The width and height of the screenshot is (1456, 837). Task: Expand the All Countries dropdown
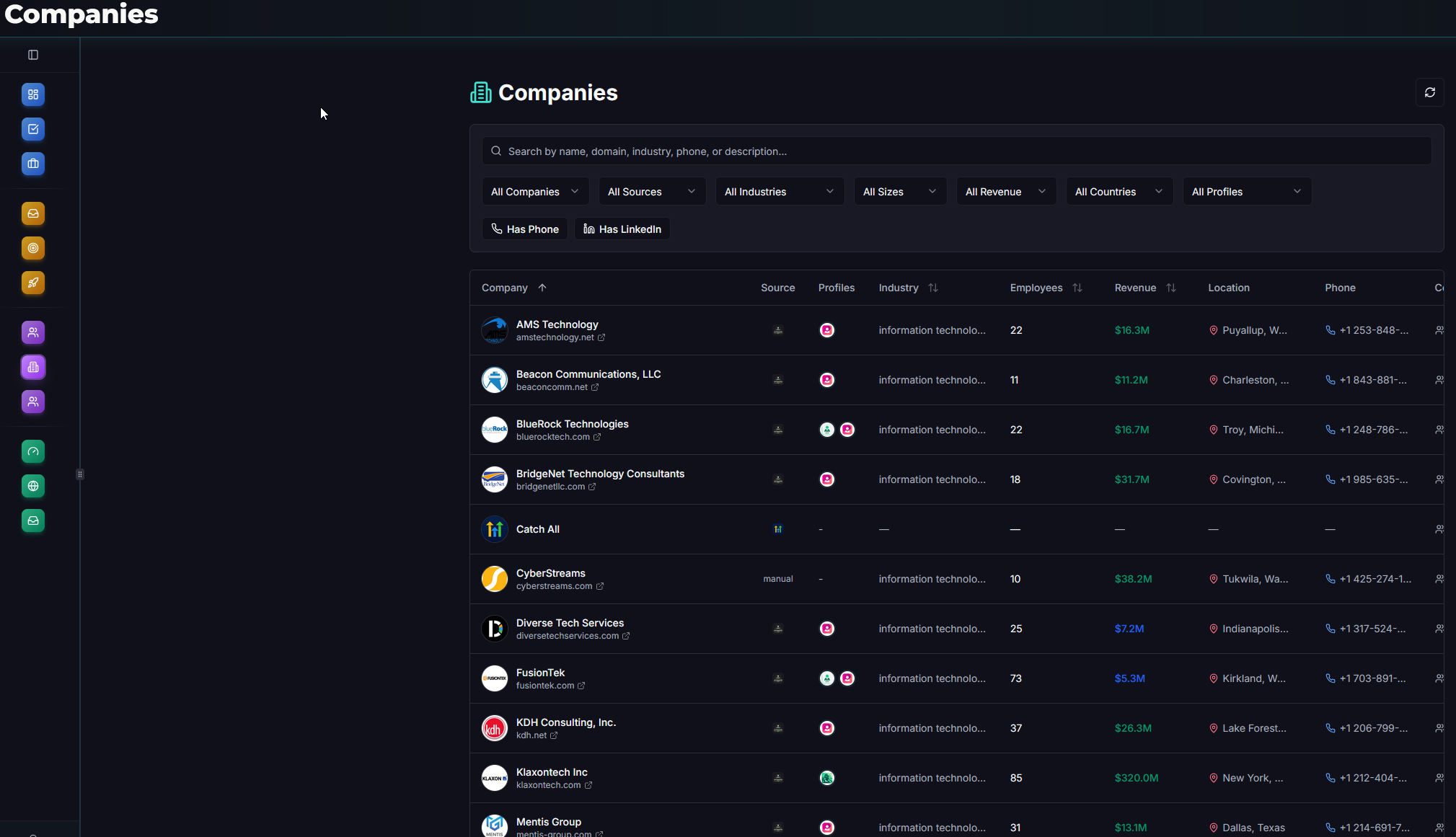1119,192
